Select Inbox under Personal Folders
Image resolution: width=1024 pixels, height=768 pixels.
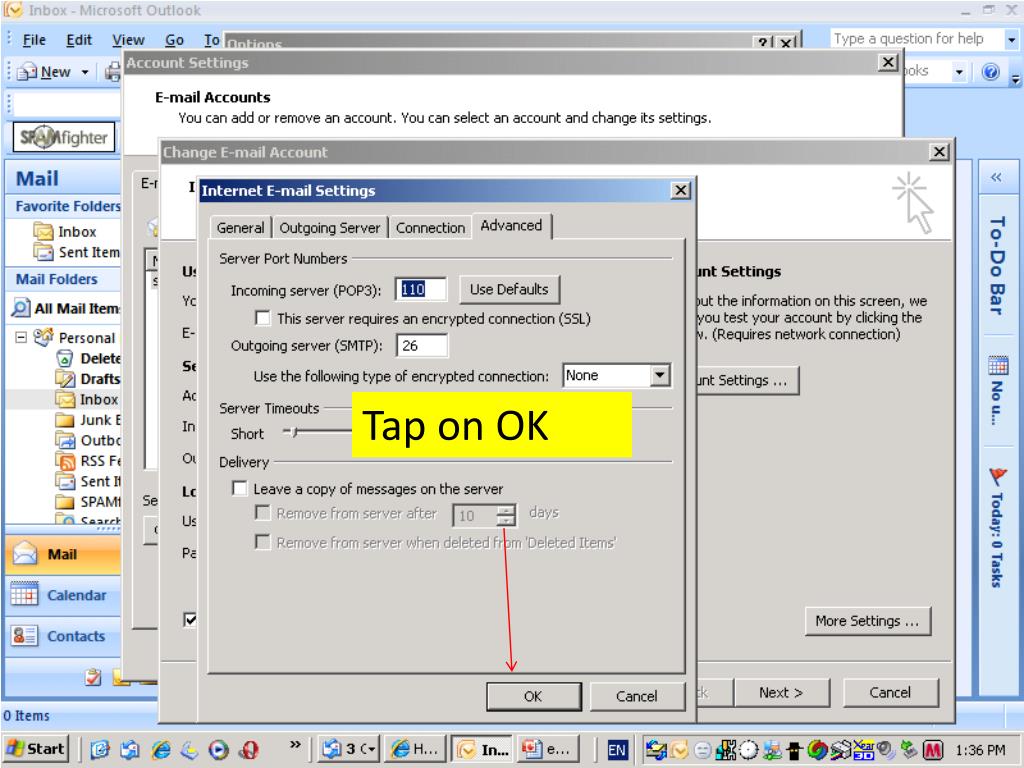pyautogui.click(x=87, y=399)
